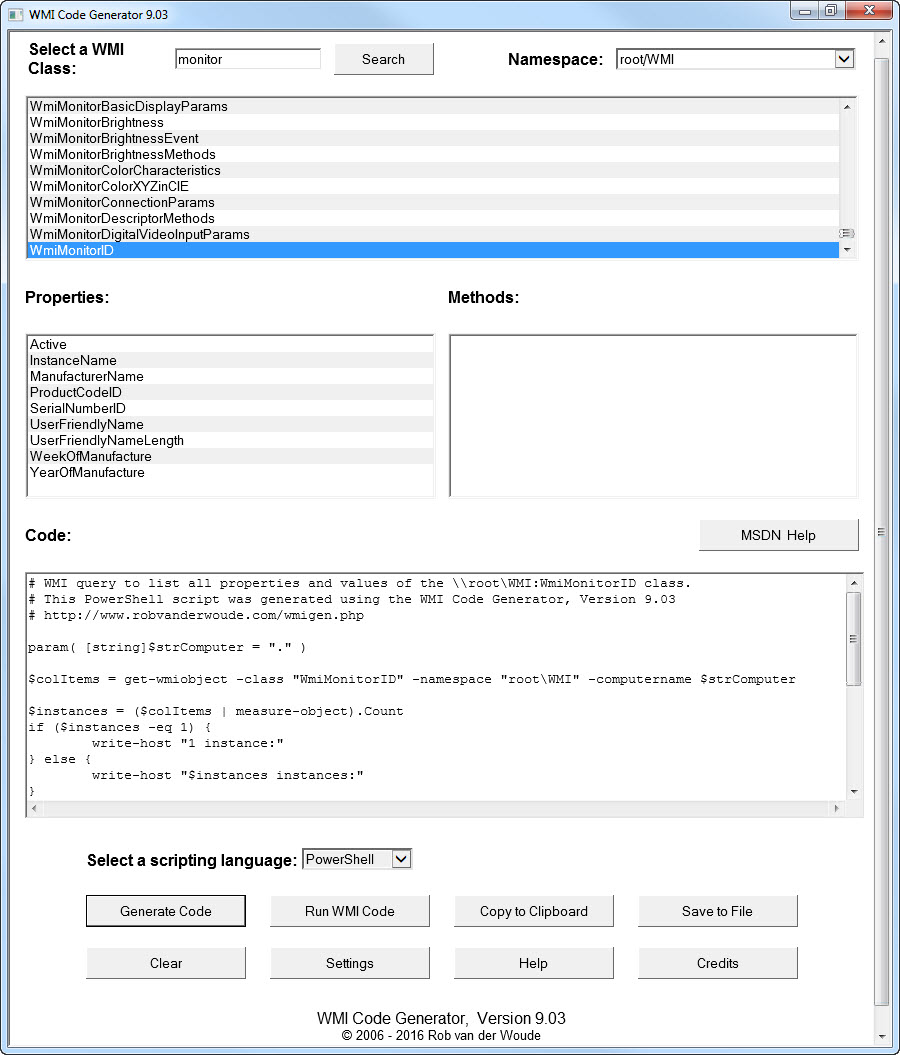The width and height of the screenshot is (900, 1055).
Task: Select the WmiMonitorColorCharacteristics class
Action: click(x=433, y=170)
